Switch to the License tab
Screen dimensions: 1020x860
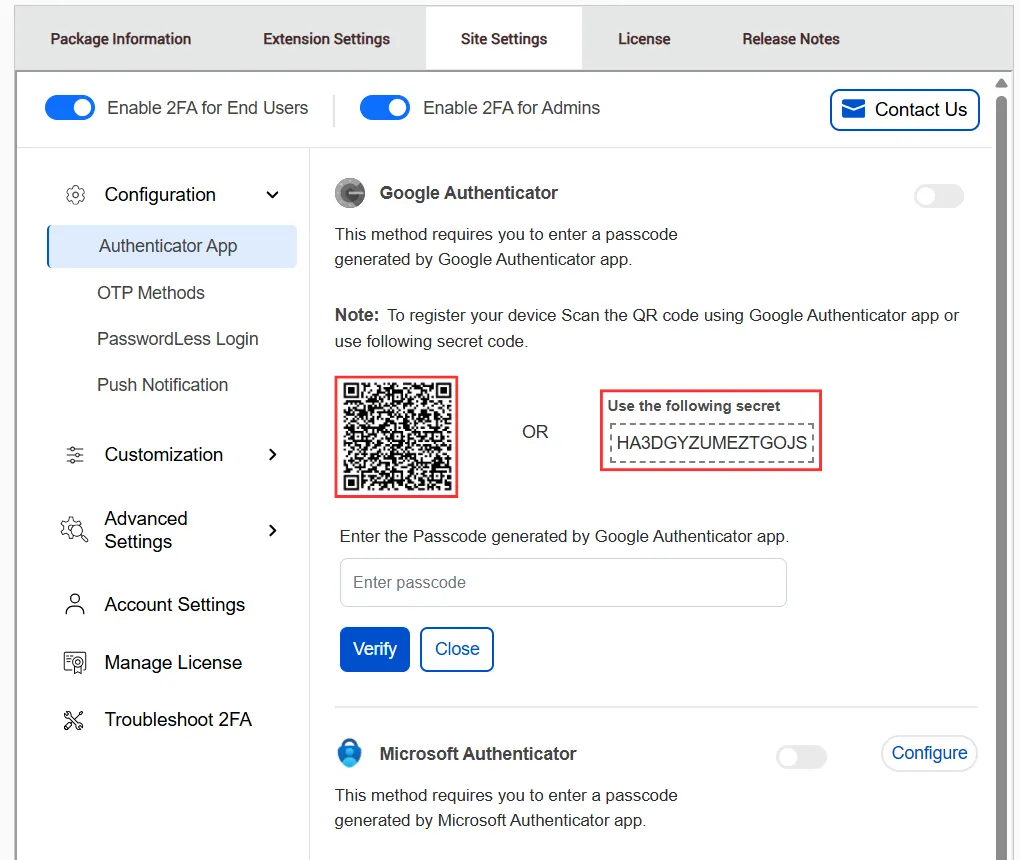tap(644, 38)
